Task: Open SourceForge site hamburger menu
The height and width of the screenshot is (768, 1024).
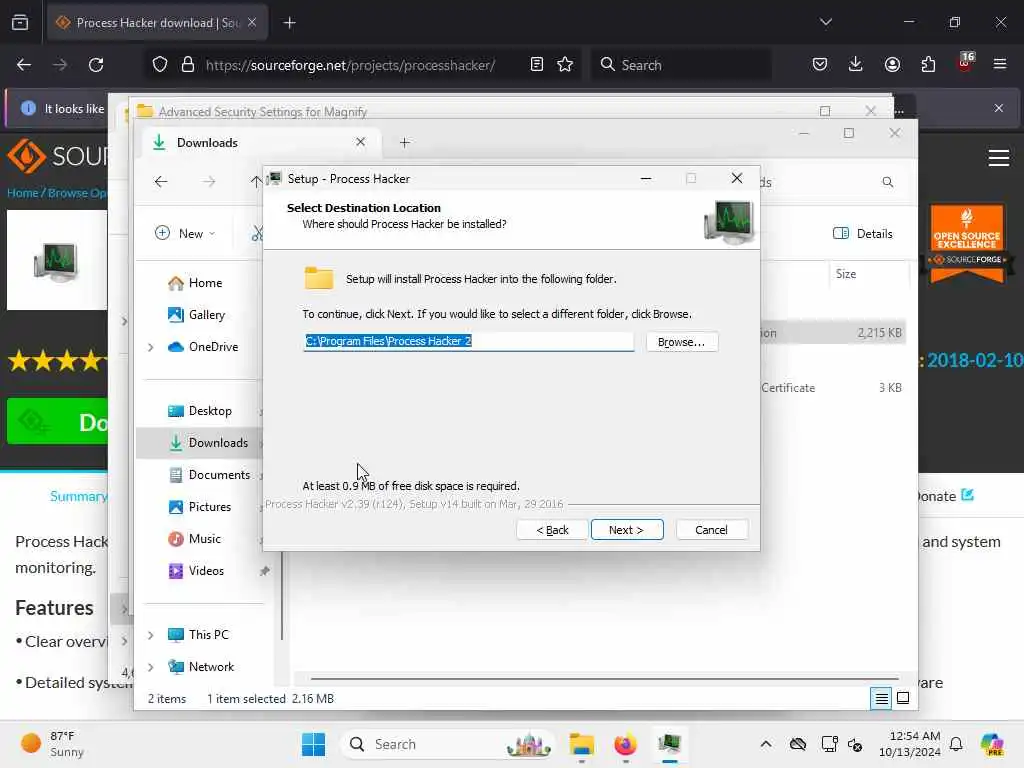Action: (999, 157)
